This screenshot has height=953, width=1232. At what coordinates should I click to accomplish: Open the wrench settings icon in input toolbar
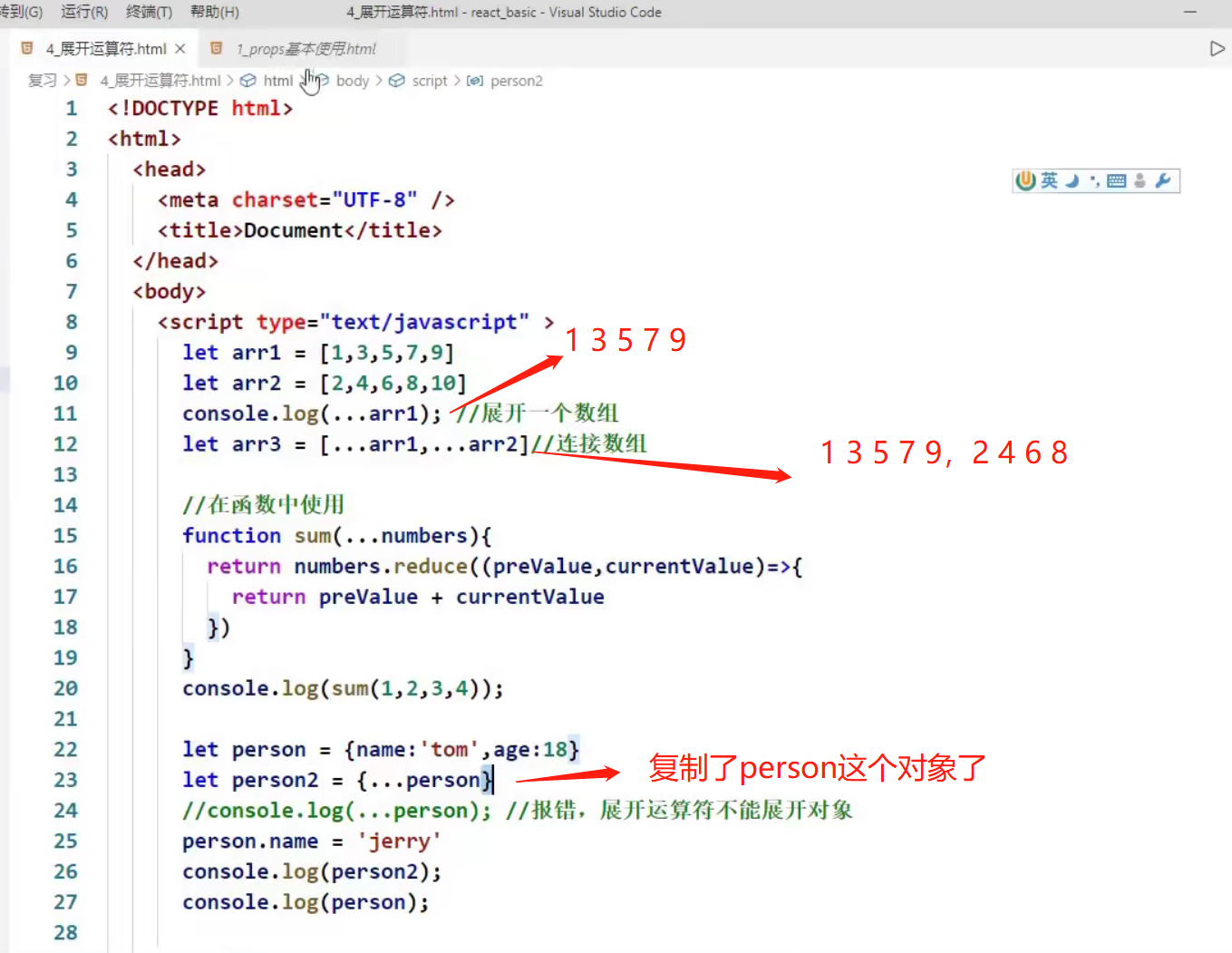click(1164, 180)
